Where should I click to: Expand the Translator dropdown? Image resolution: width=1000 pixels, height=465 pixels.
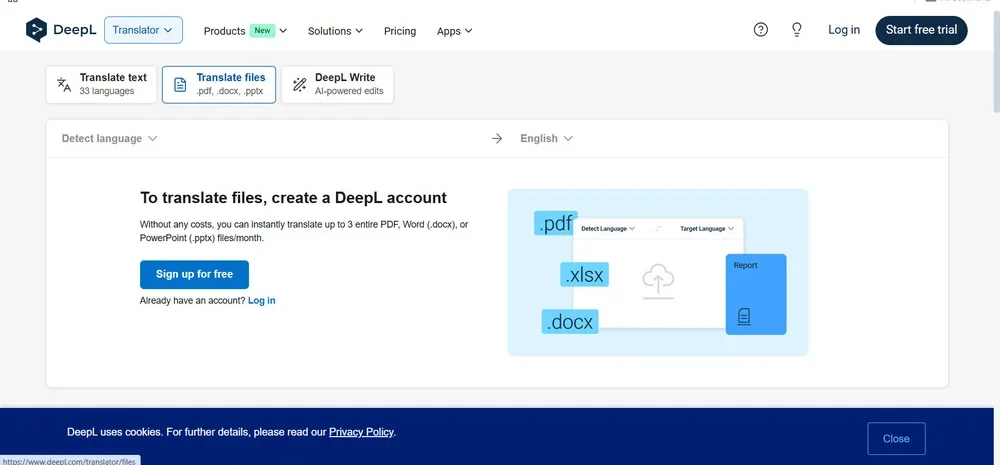[x=143, y=30]
